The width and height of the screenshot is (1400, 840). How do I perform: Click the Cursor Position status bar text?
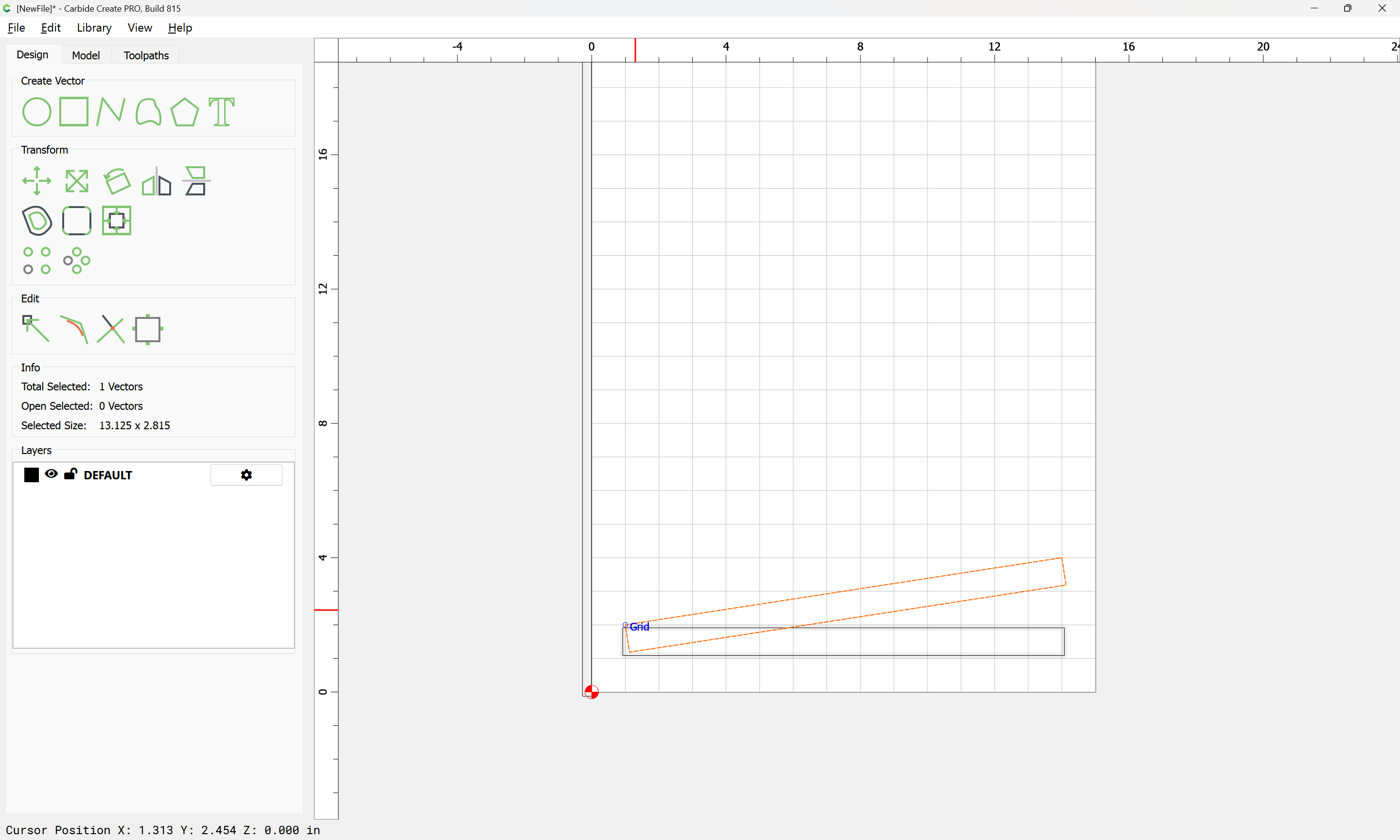coord(163,830)
